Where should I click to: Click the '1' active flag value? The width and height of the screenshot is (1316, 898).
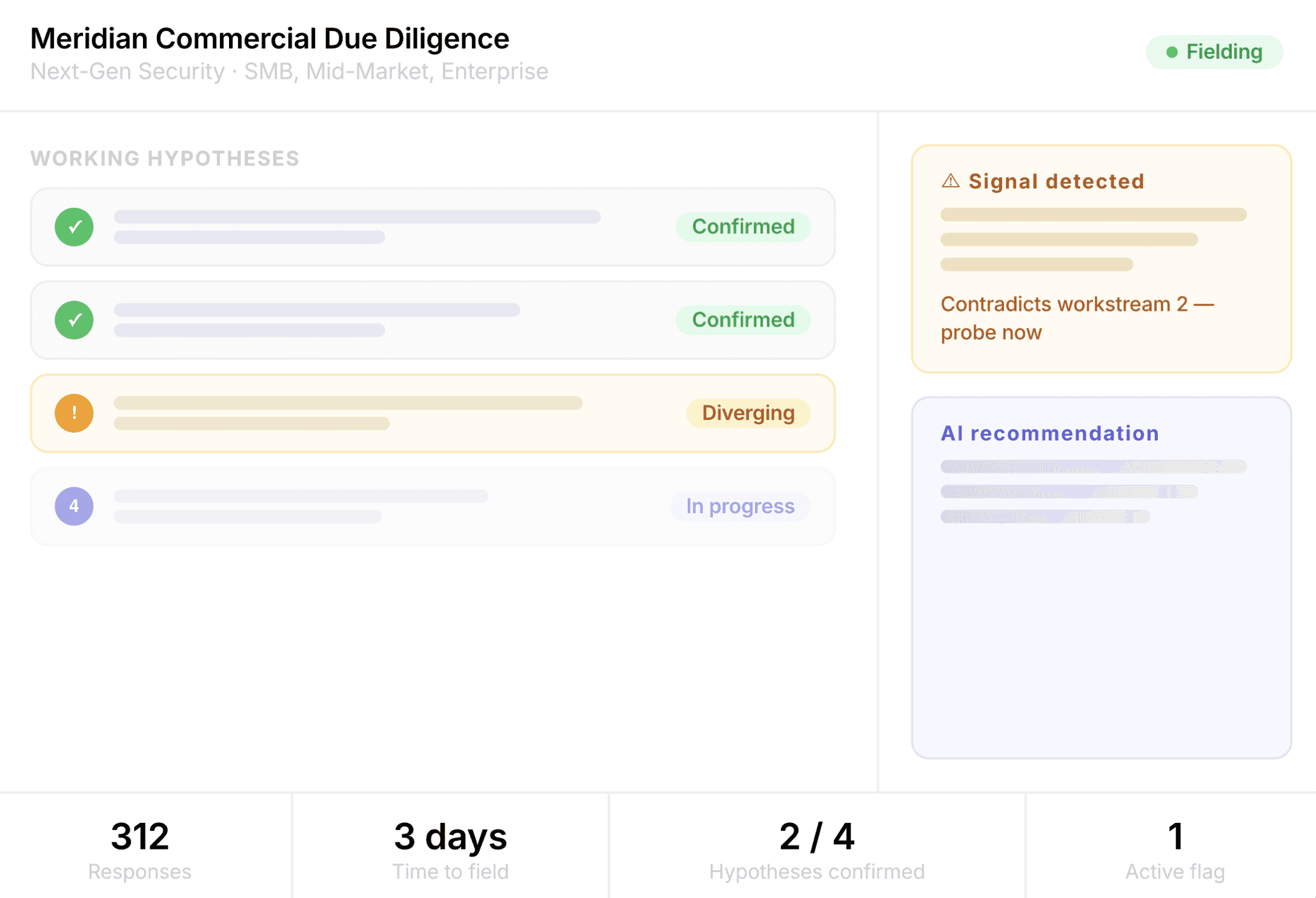point(1175,836)
